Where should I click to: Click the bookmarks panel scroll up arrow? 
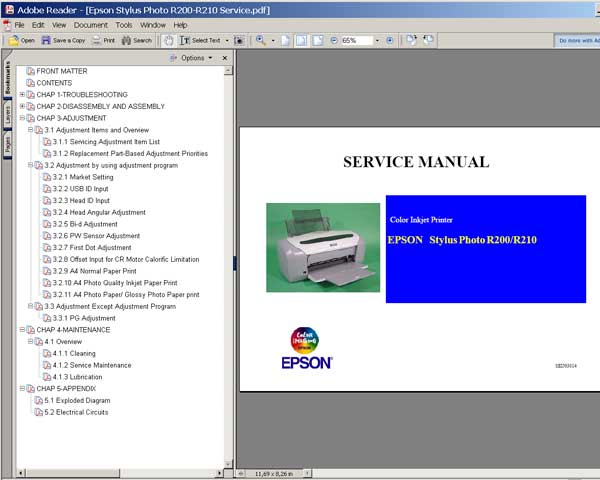[228, 70]
